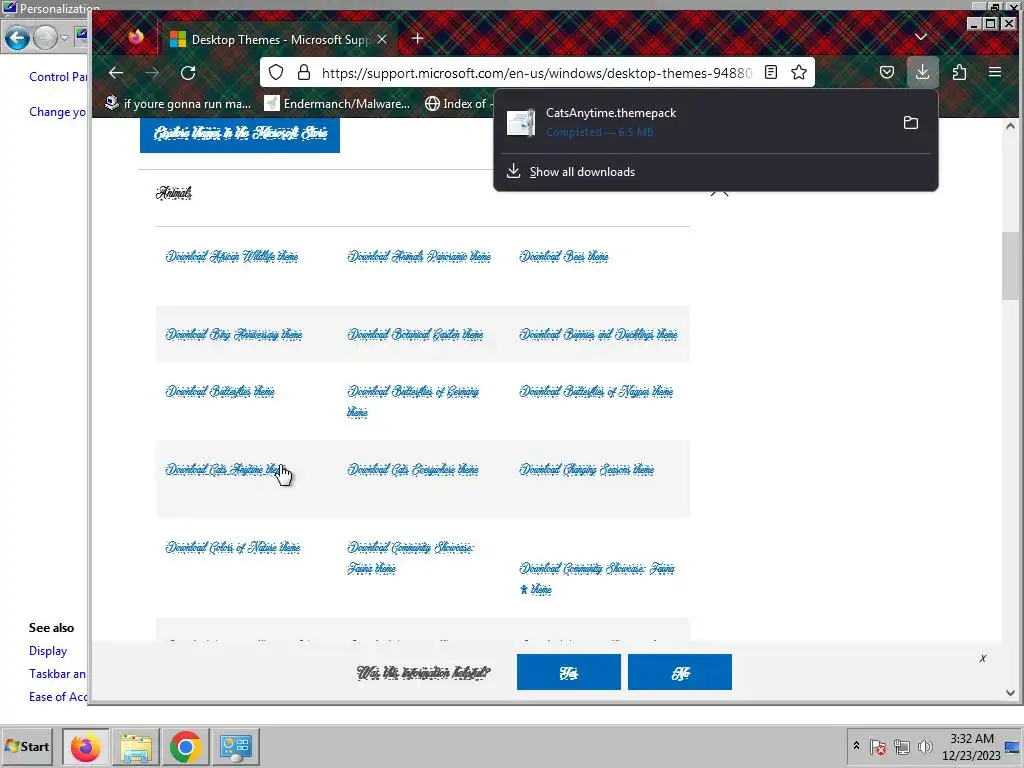Download African Wildlife theme
Viewport: 1024px width, 768px height.
[x=232, y=256]
